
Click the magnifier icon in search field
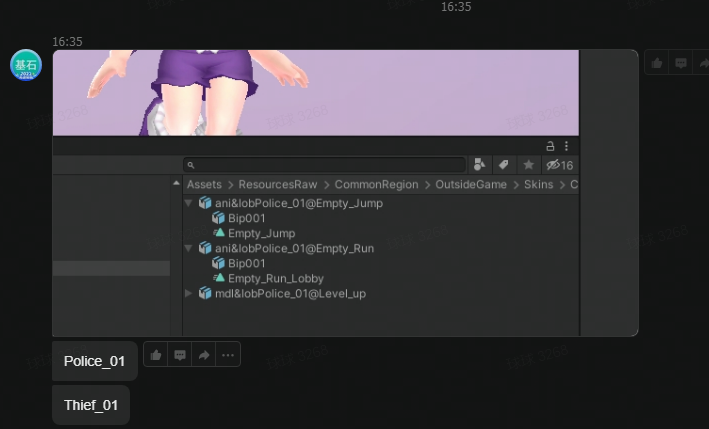tap(191, 165)
